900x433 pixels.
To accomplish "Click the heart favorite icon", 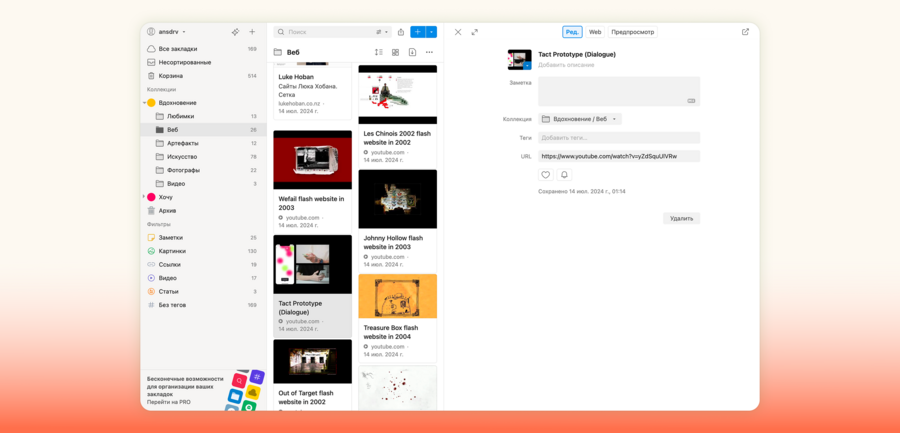I will point(546,175).
